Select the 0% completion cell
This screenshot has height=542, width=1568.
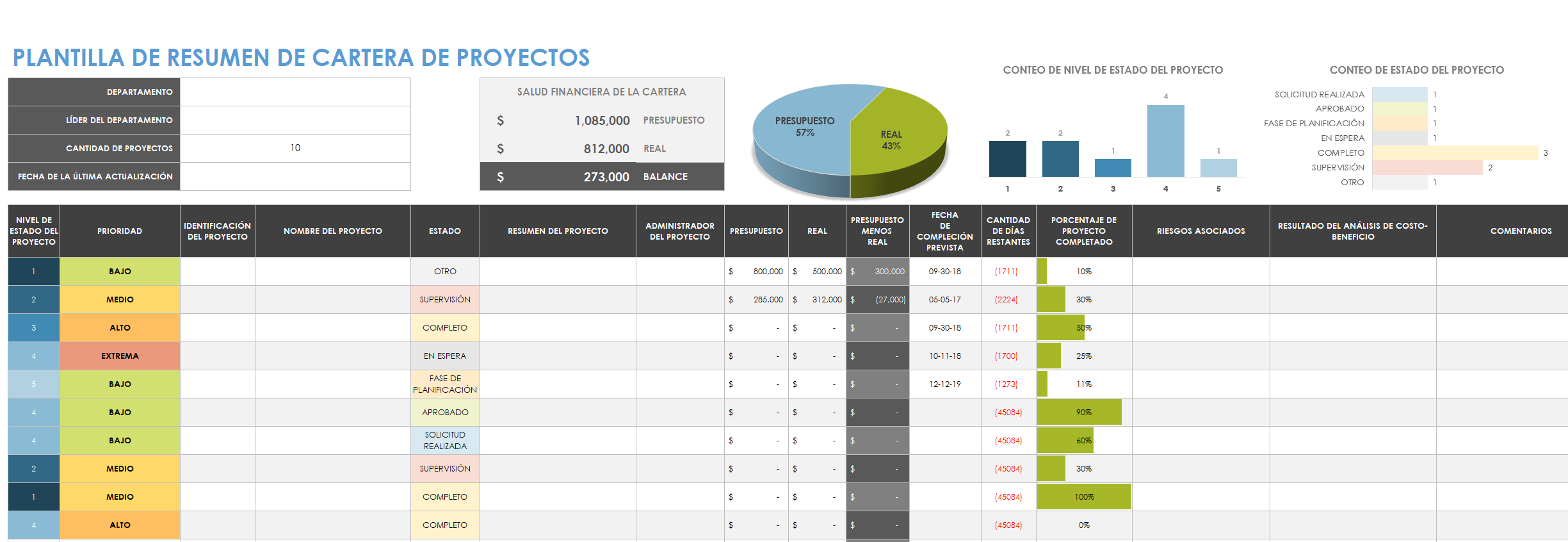(1084, 525)
